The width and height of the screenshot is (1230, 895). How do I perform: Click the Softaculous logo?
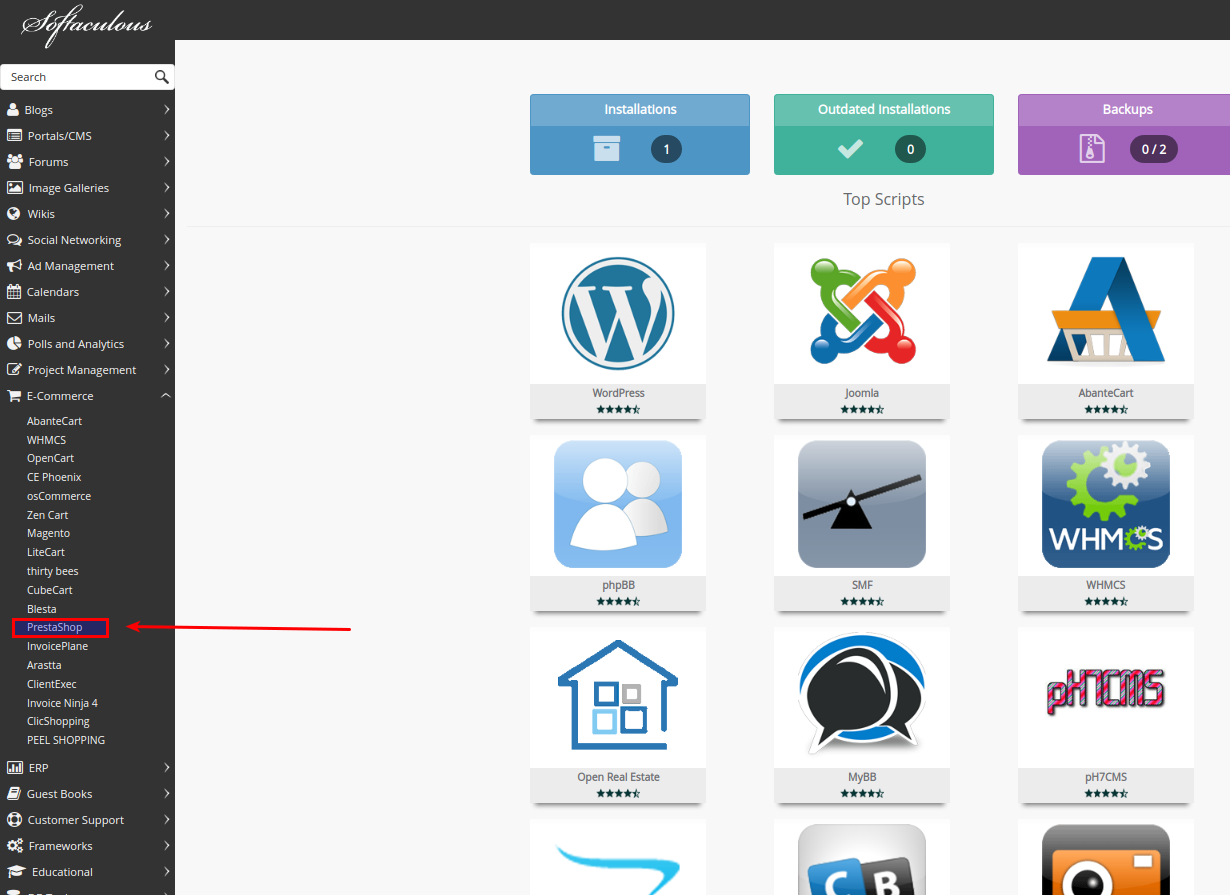(x=86, y=24)
